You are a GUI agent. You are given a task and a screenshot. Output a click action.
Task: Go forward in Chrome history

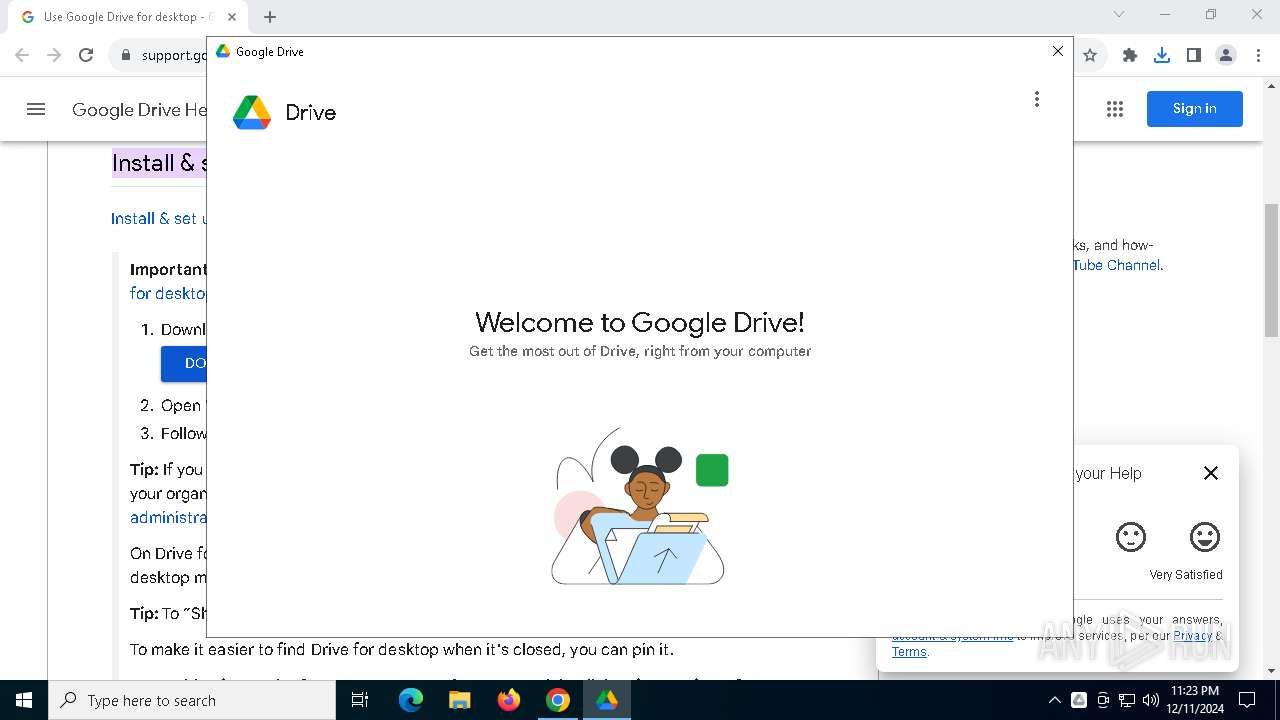coord(54,55)
